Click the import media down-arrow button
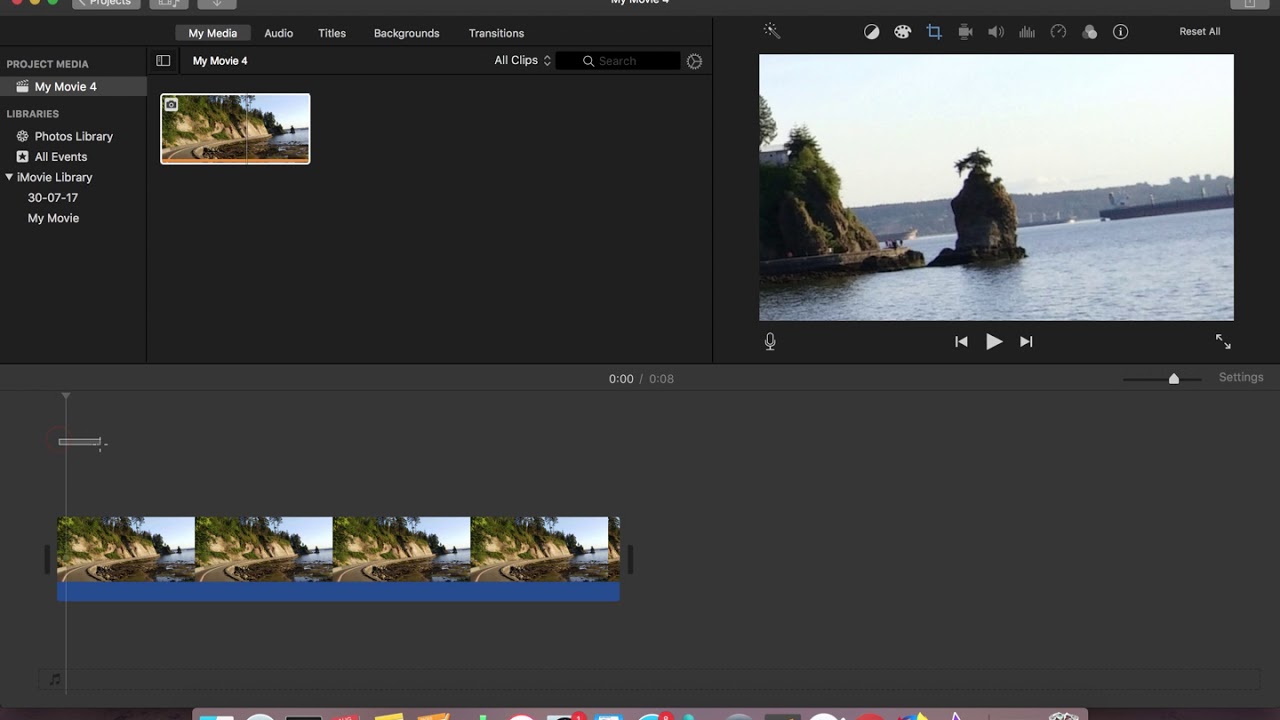 (x=217, y=3)
